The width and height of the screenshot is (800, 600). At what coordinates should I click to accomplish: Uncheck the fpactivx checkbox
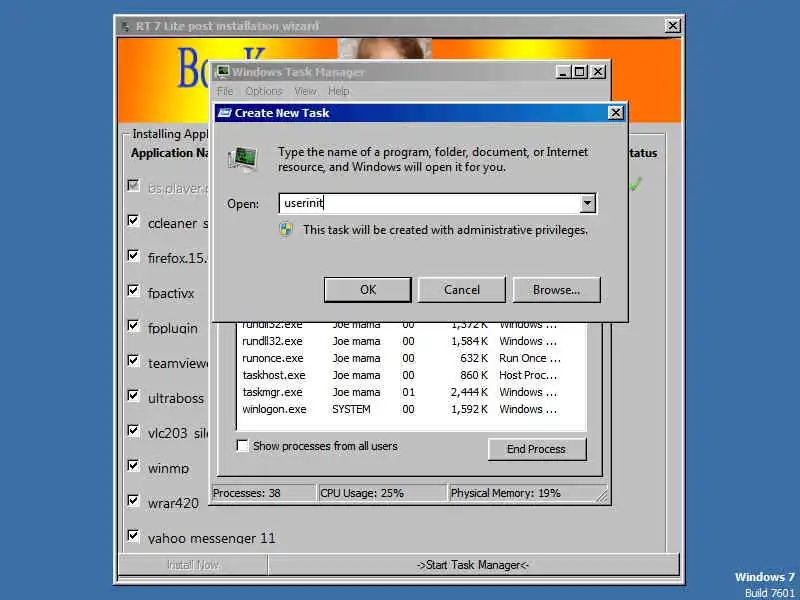tap(133, 290)
